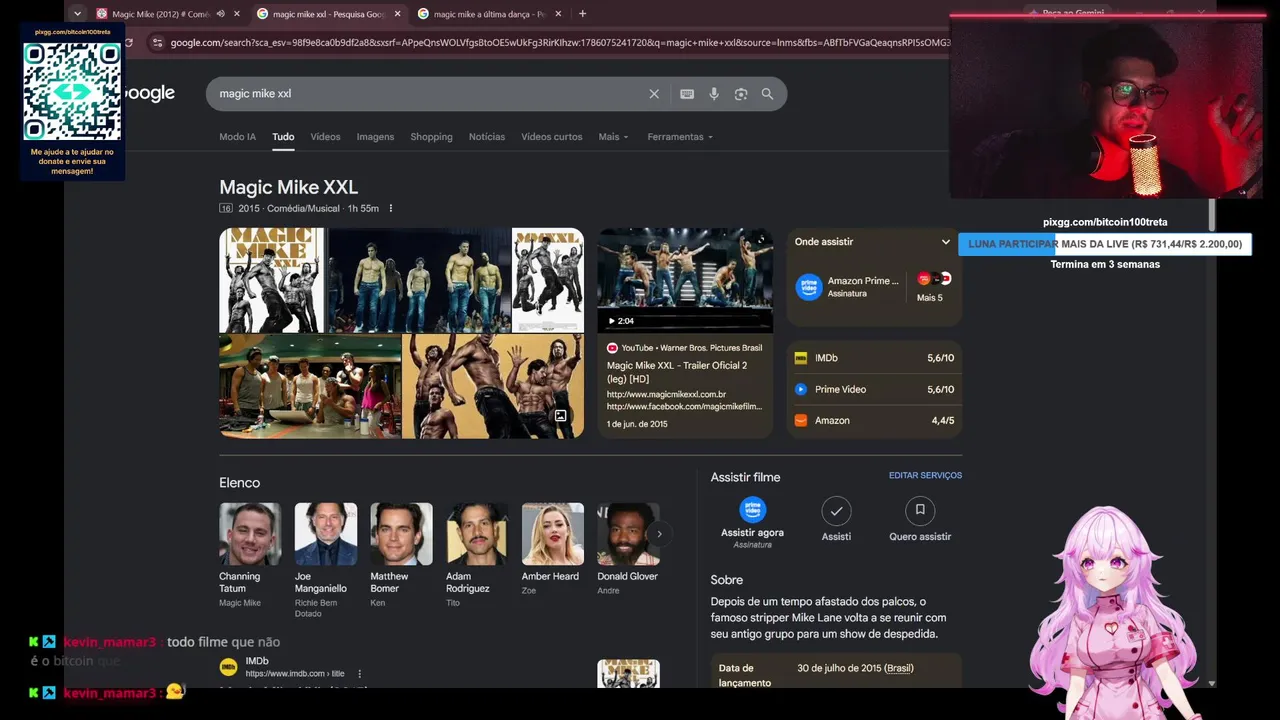Show next cast members with arrow
Viewport: 1280px width, 720px height.
pyautogui.click(x=659, y=534)
